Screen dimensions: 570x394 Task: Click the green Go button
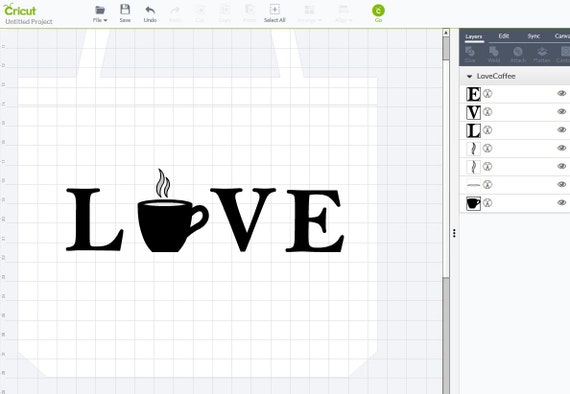tap(378, 11)
